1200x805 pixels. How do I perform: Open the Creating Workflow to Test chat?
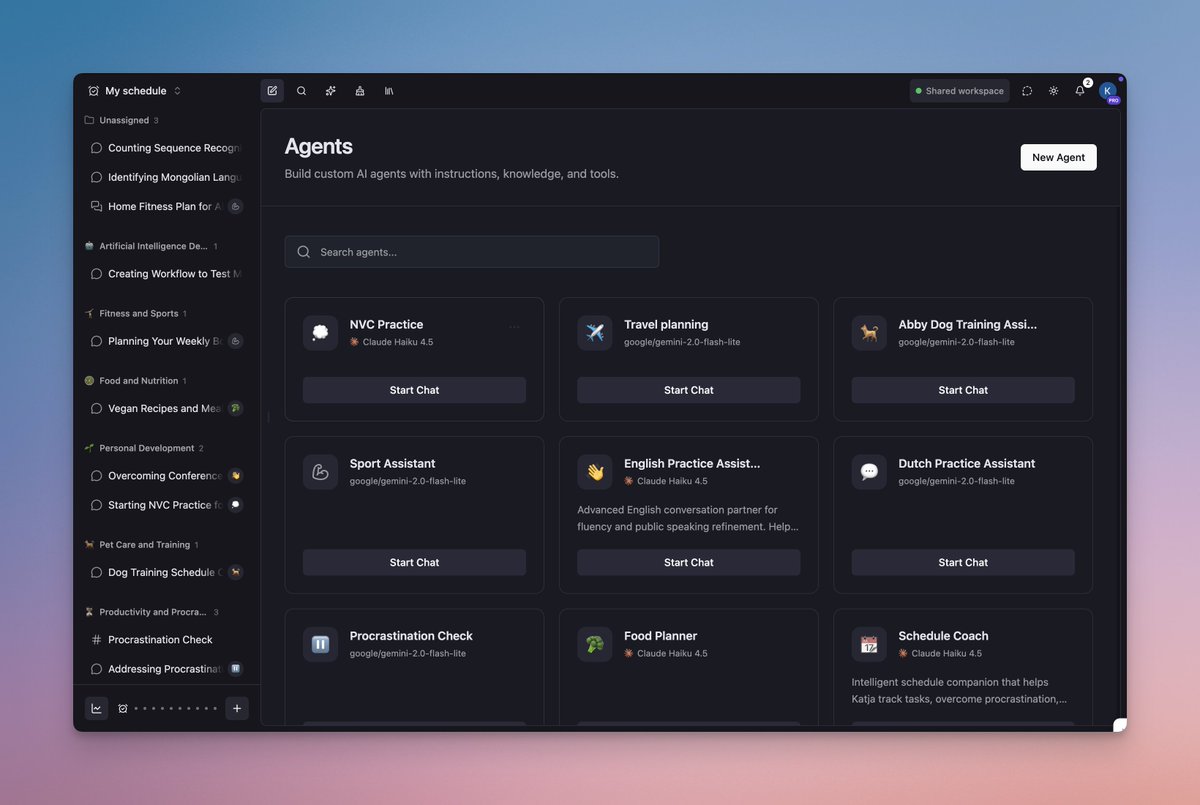click(x=166, y=274)
